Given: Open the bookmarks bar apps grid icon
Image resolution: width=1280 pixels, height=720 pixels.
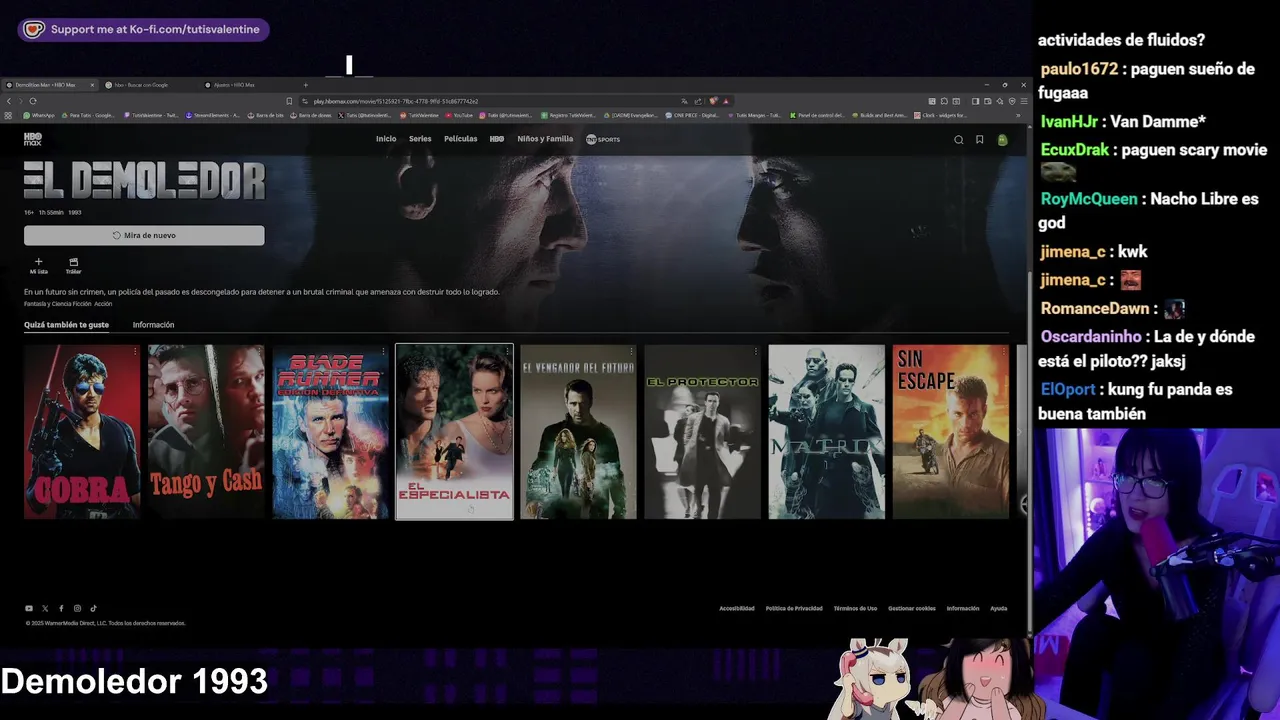Looking at the screenshot, I should point(9,115).
